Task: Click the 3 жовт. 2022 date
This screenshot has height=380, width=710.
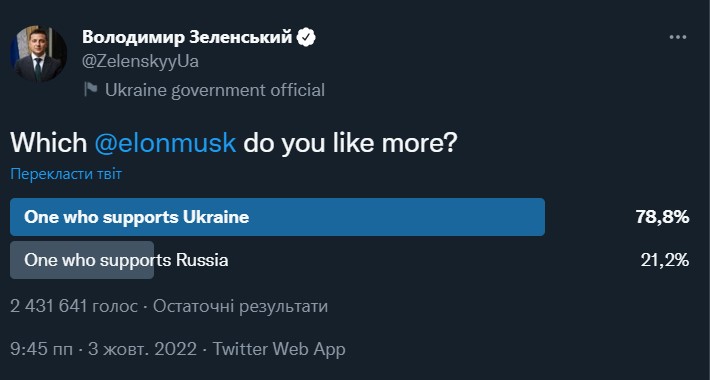Action: pos(142,349)
